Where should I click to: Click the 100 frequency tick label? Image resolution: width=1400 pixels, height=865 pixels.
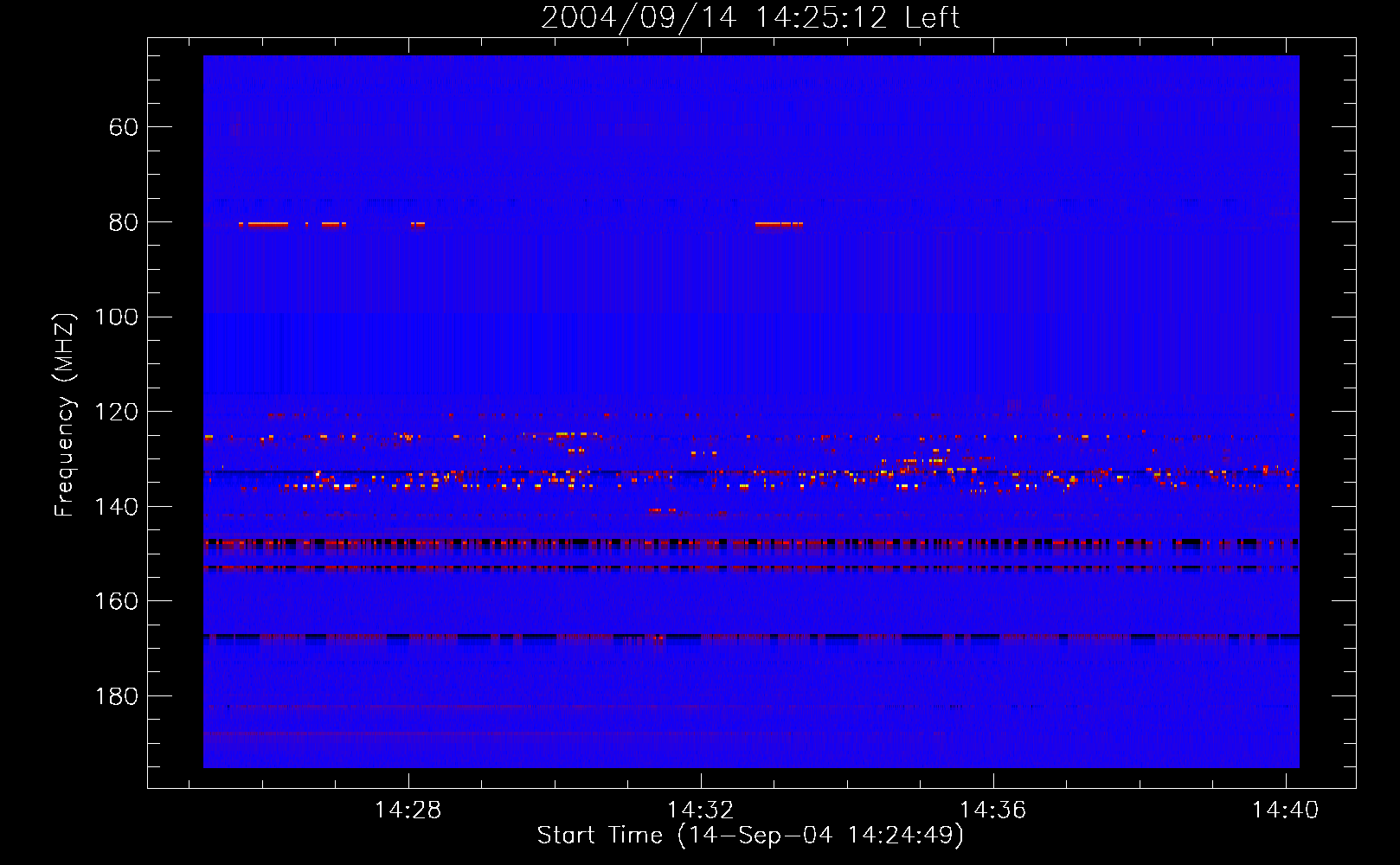[116, 317]
